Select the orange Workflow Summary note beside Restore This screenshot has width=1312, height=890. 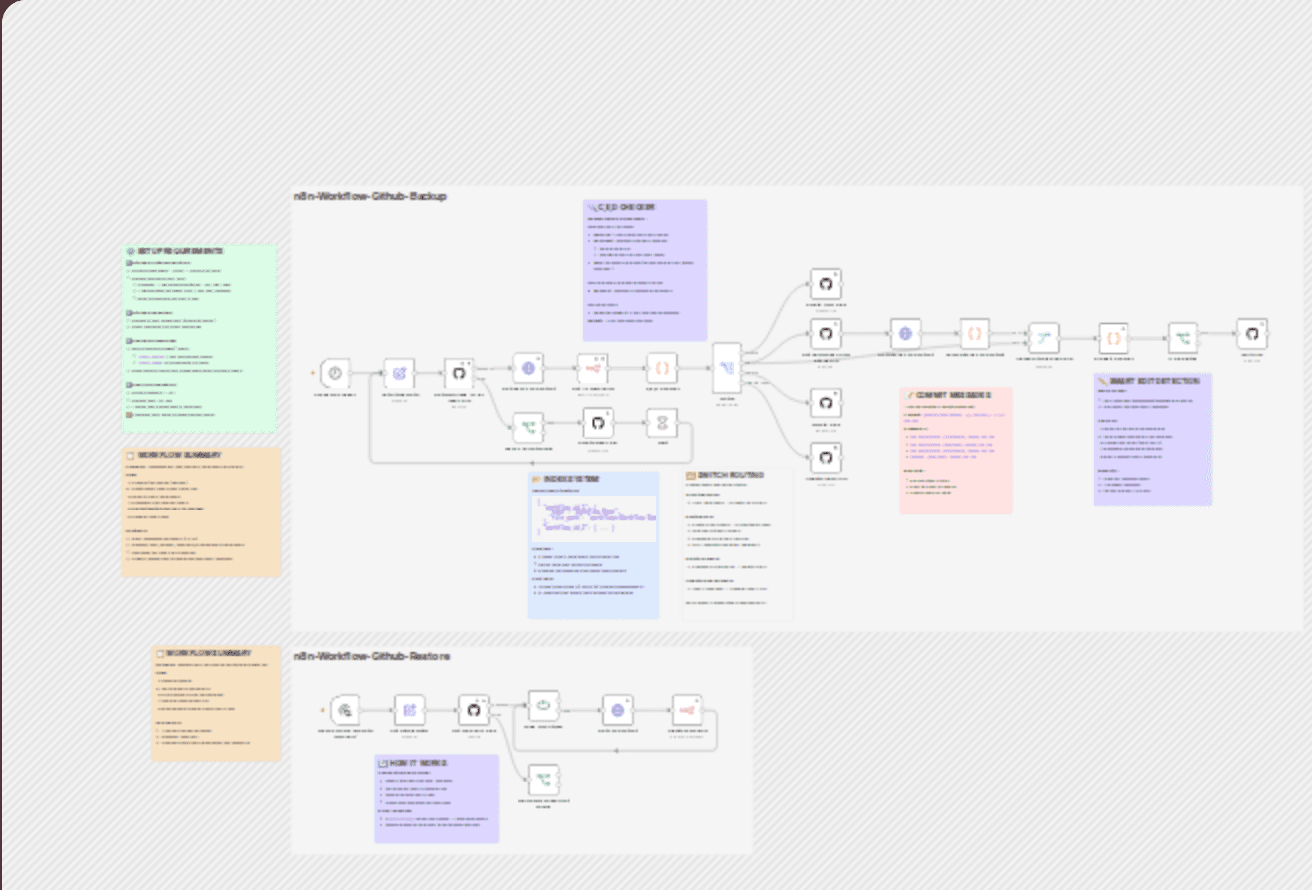(x=216, y=703)
